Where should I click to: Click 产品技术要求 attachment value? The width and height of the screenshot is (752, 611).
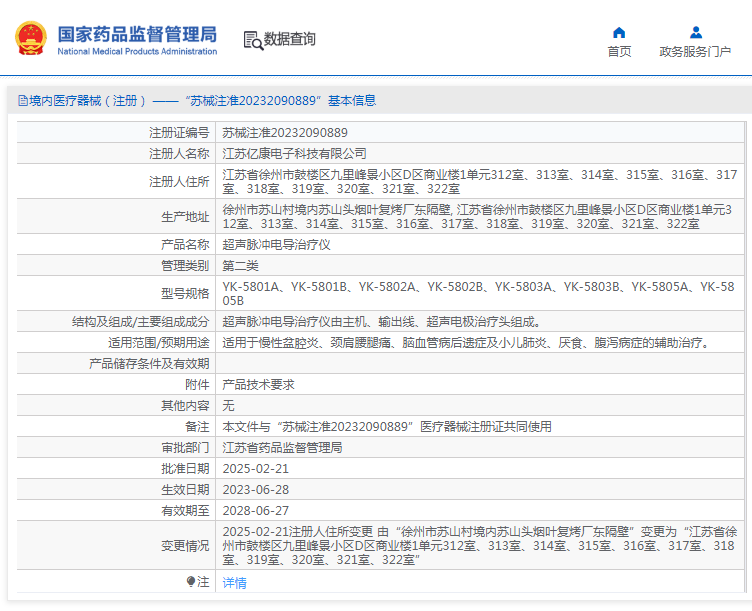click(258, 385)
